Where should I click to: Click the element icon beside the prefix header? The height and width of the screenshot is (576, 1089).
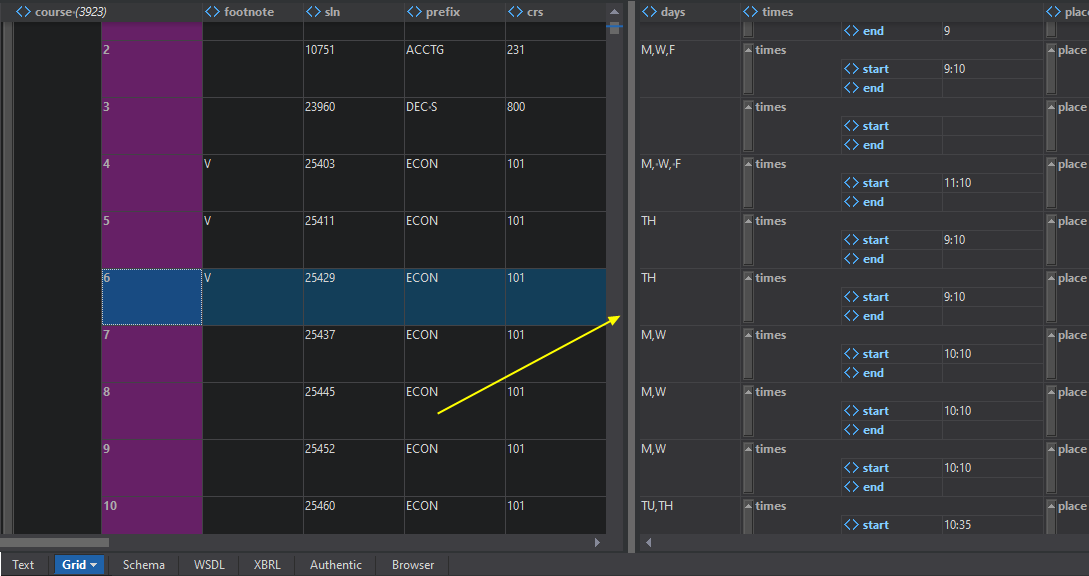click(413, 12)
